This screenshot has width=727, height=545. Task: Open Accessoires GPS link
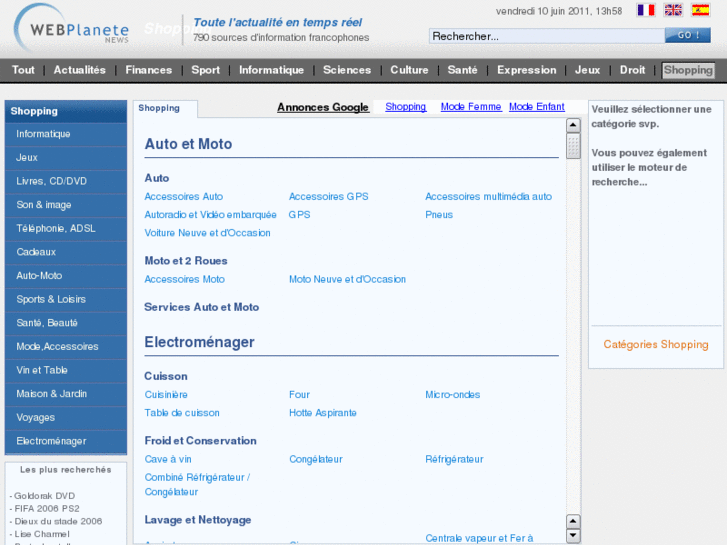click(x=329, y=197)
